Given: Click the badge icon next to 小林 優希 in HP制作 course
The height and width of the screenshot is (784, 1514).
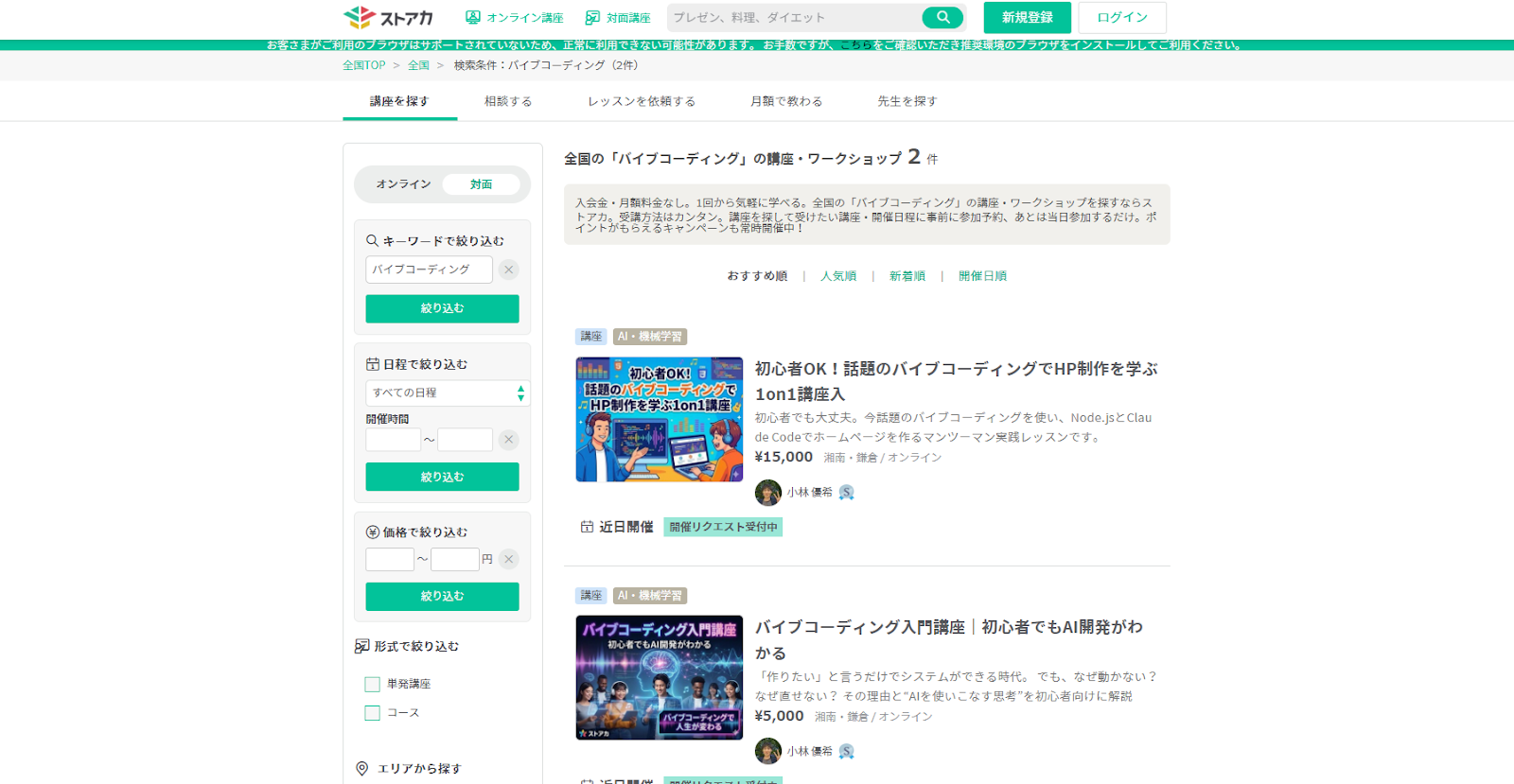Looking at the screenshot, I should [x=847, y=493].
